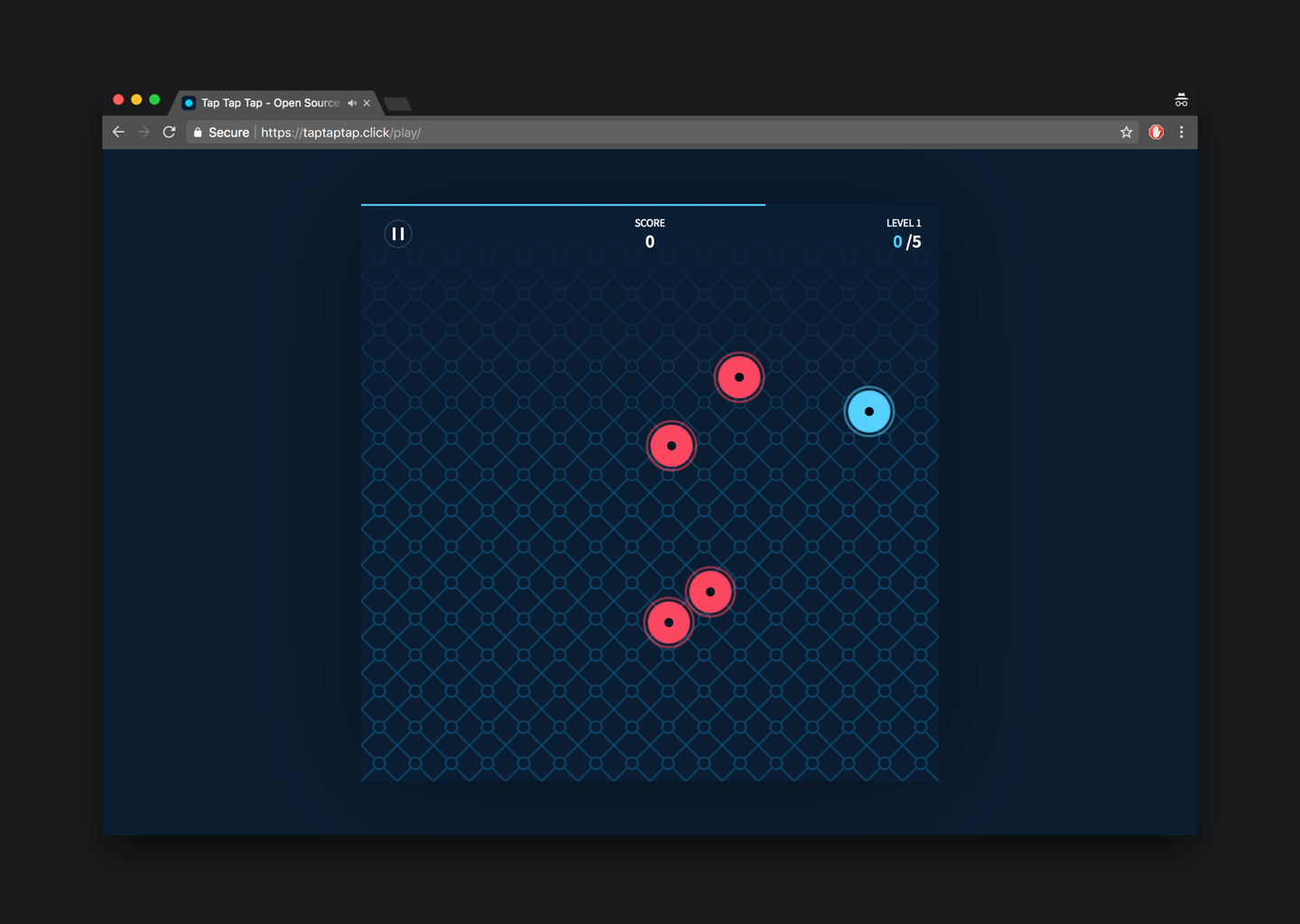The height and width of the screenshot is (924, 1300).
Task: Go back using the back arrow
Action: (x=118, y=132)
